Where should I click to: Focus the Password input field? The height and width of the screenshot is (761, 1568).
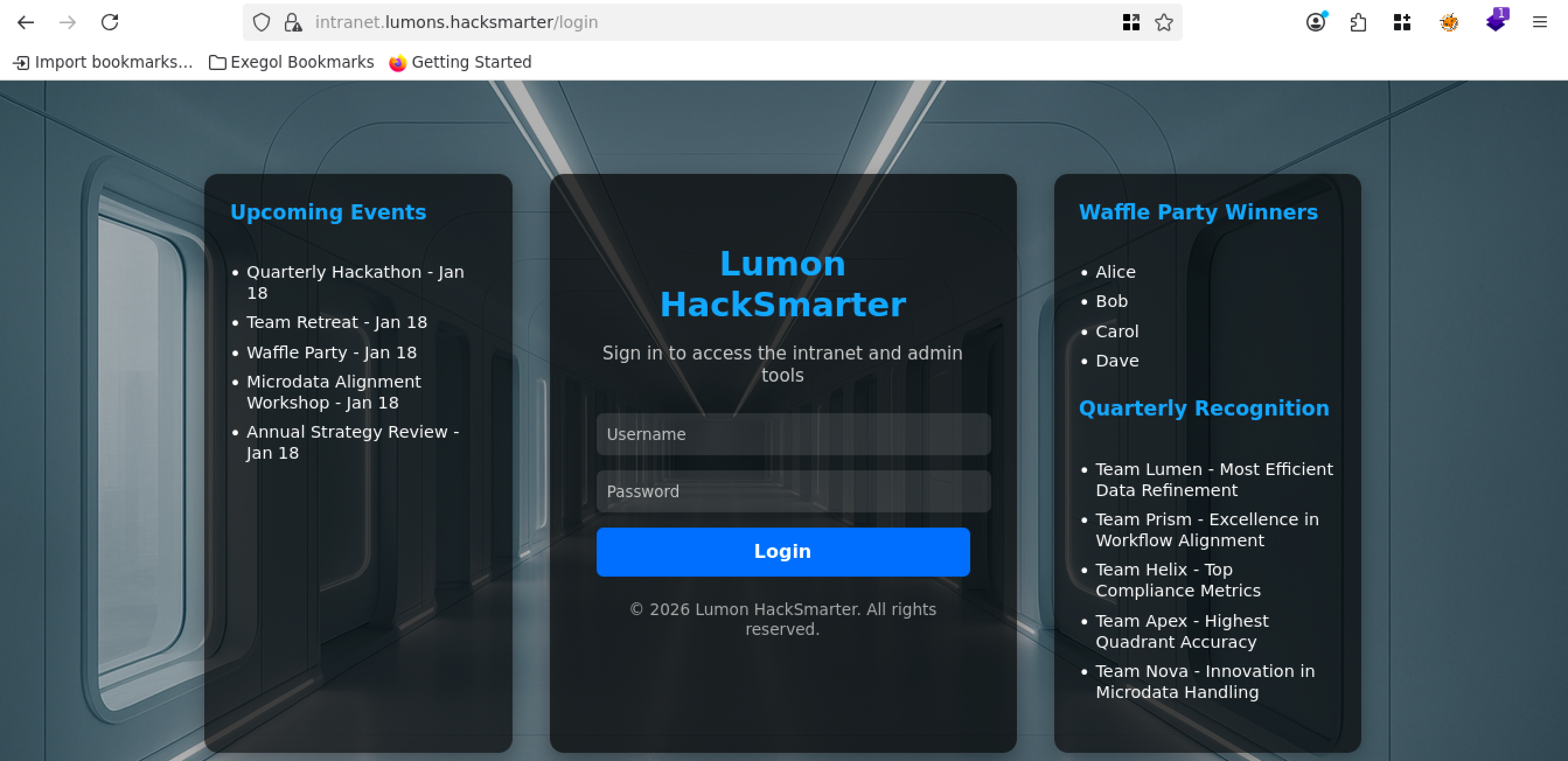[793, 491]
